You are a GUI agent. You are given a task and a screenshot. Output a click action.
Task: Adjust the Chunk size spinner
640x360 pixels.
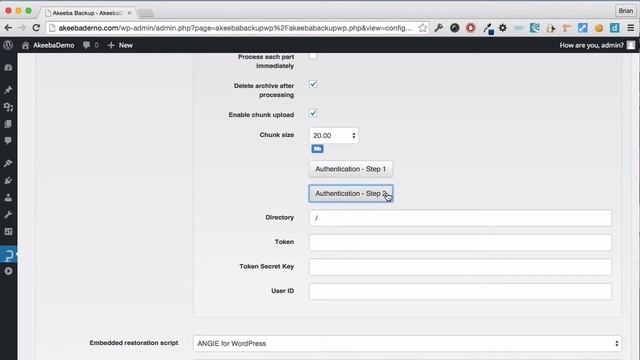click(353, 136)
